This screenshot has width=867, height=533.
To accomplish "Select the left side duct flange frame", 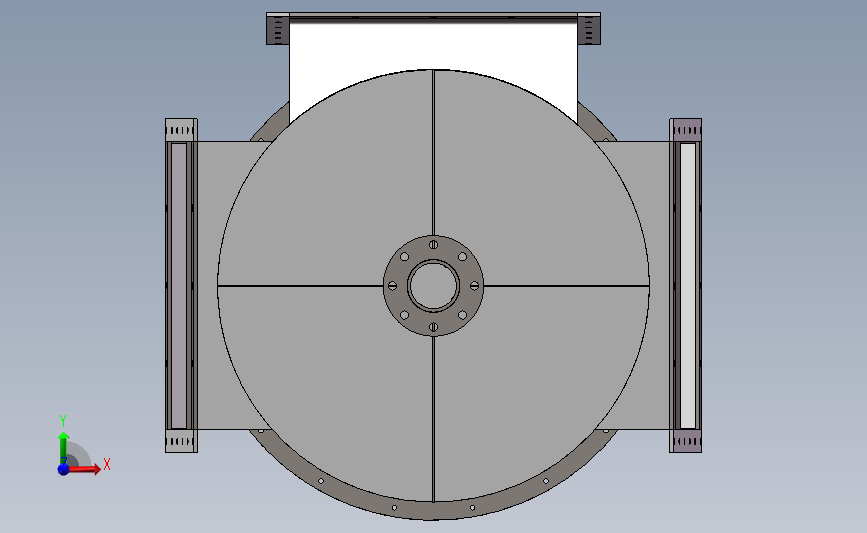I will coord(181,285).
